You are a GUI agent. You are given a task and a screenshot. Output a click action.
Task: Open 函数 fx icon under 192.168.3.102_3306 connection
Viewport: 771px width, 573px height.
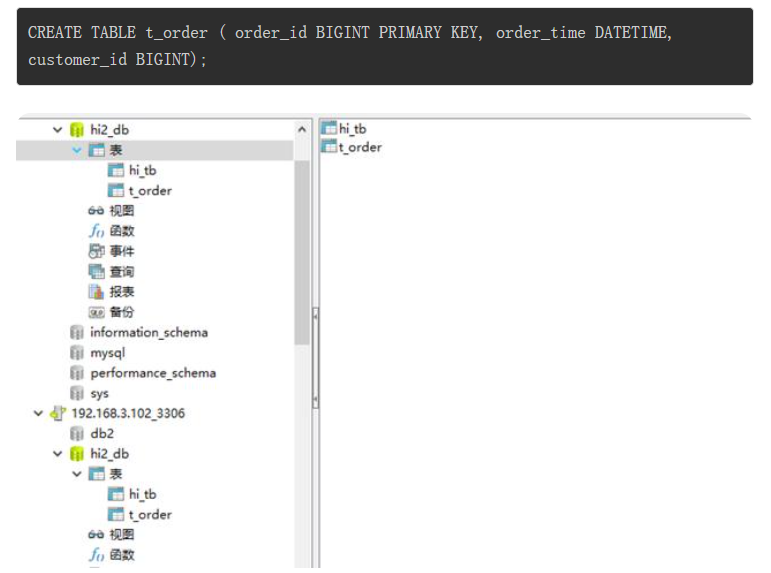pos(96,555)
